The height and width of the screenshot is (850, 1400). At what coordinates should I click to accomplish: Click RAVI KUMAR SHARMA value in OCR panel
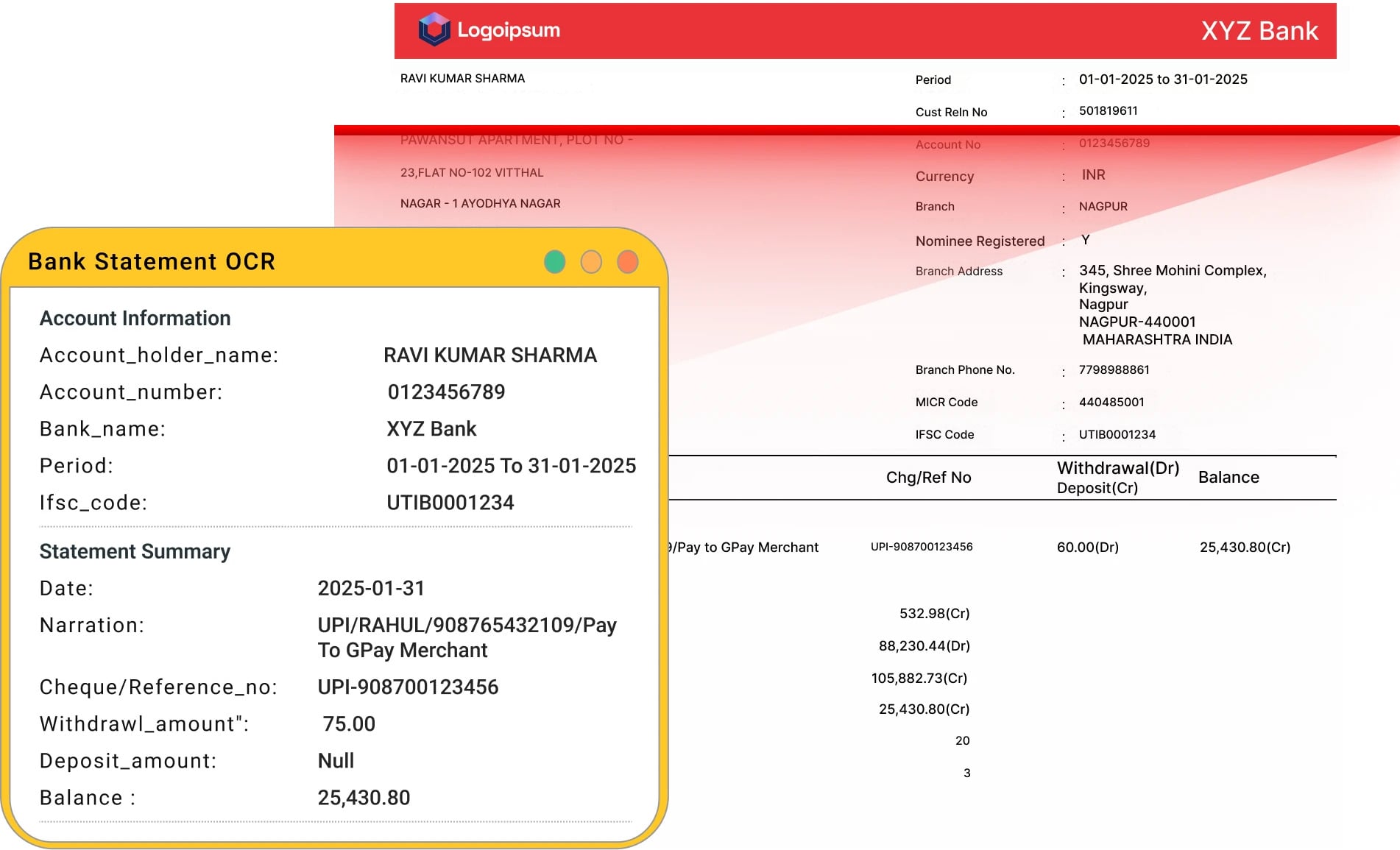(490, 355)
